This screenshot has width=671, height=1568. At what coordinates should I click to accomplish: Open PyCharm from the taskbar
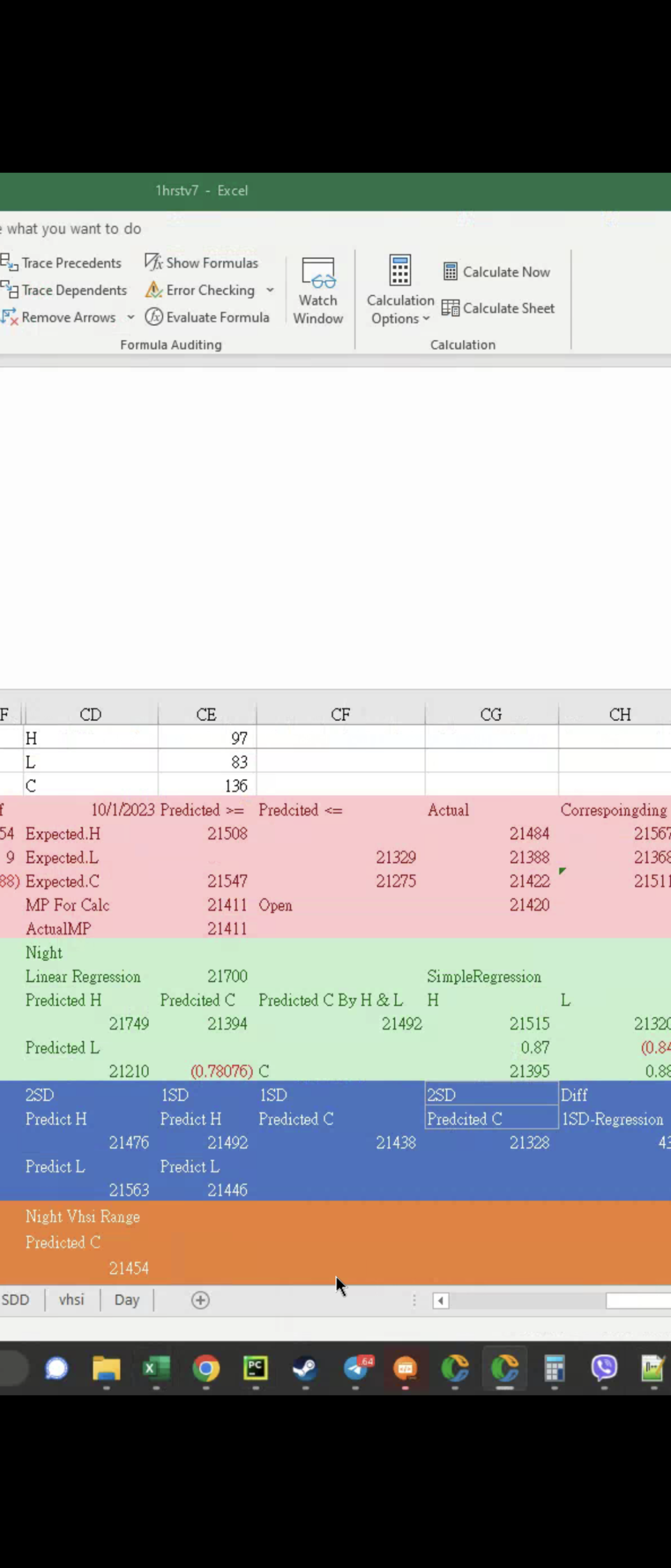point(256,1368)
